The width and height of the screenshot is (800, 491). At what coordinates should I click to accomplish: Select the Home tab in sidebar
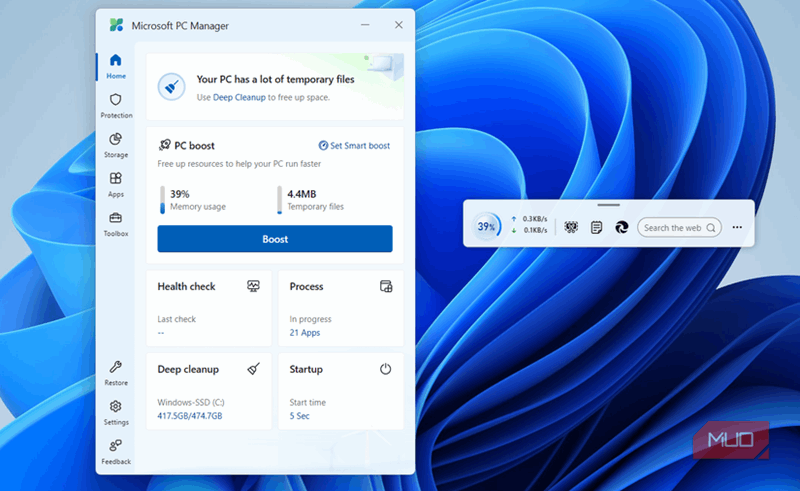click(x=116, y=66)
